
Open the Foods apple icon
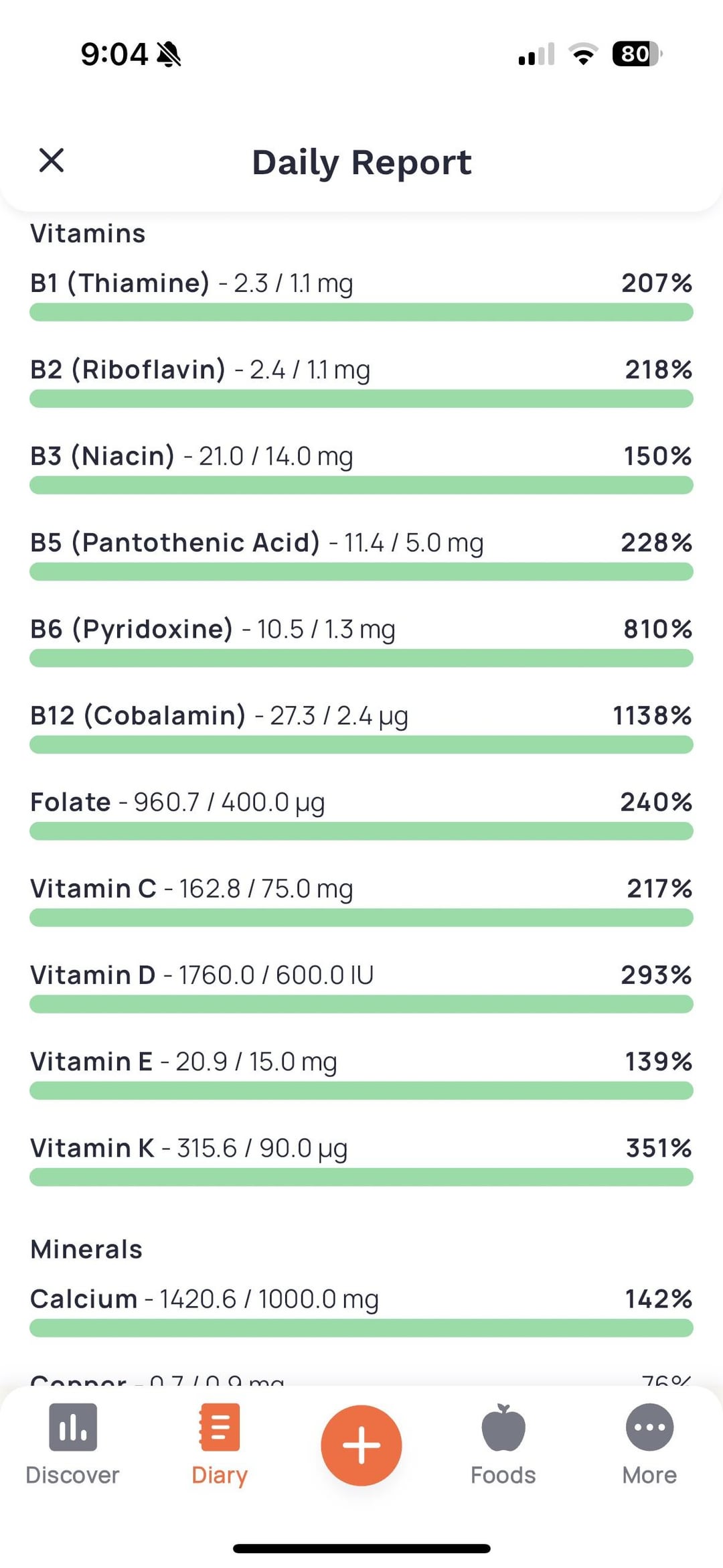point(503,1427)
